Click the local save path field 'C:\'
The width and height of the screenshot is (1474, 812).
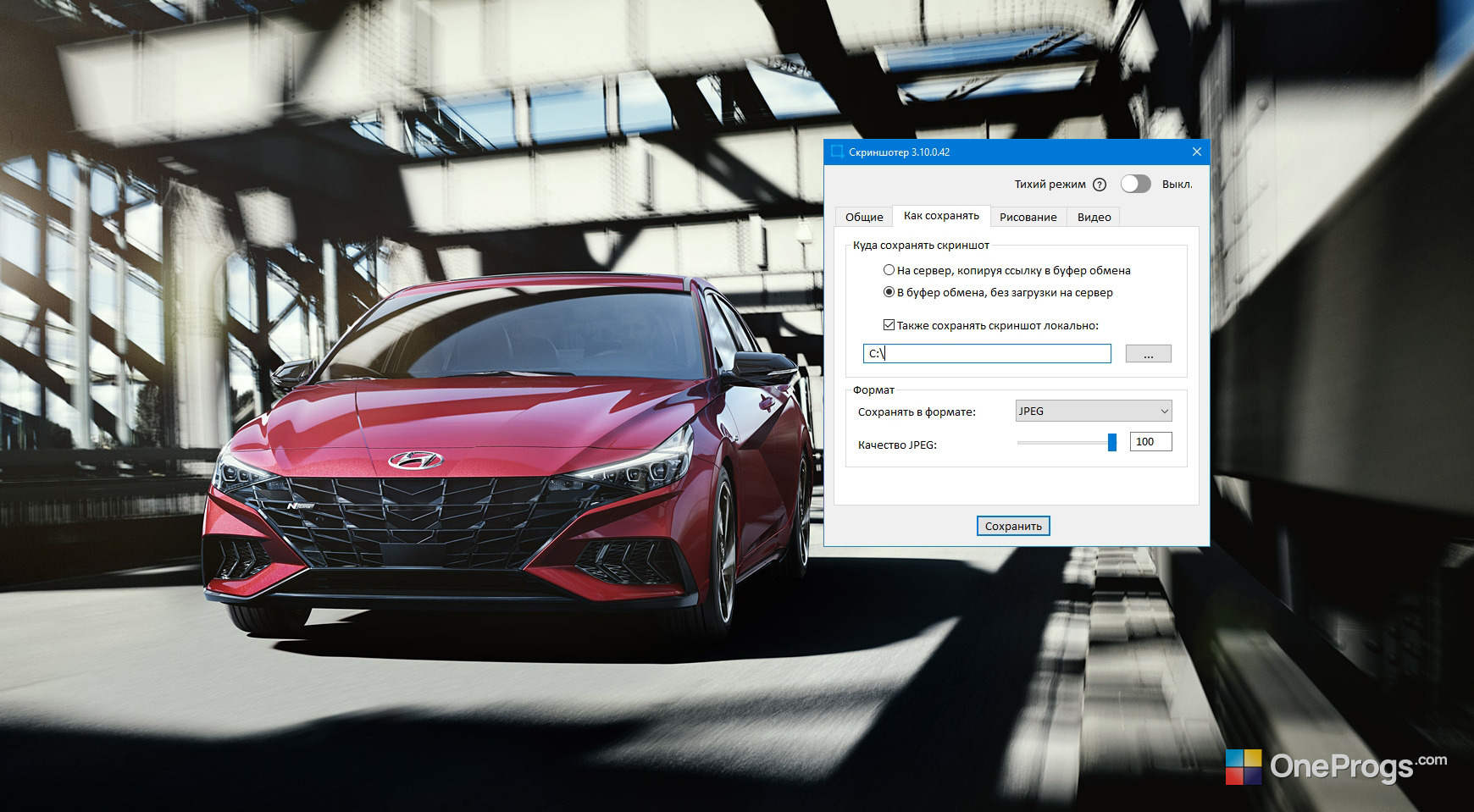[x=987, y=353]
